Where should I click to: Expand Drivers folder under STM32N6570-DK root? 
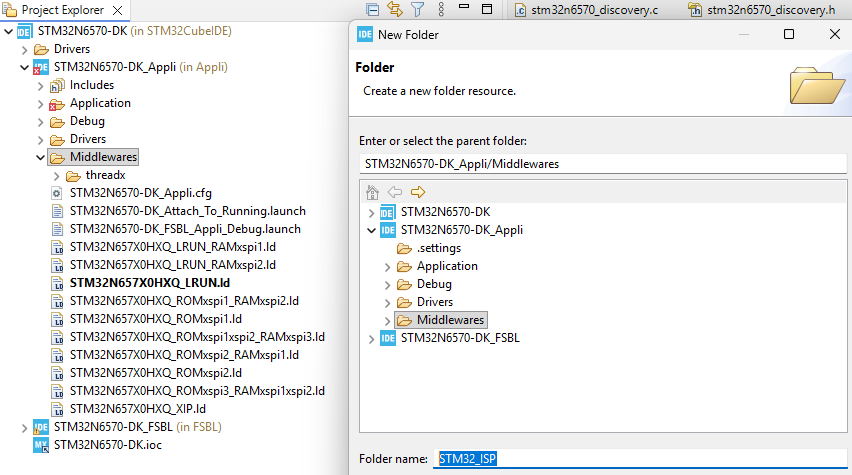pyautogui.click(x=24, y=50)
